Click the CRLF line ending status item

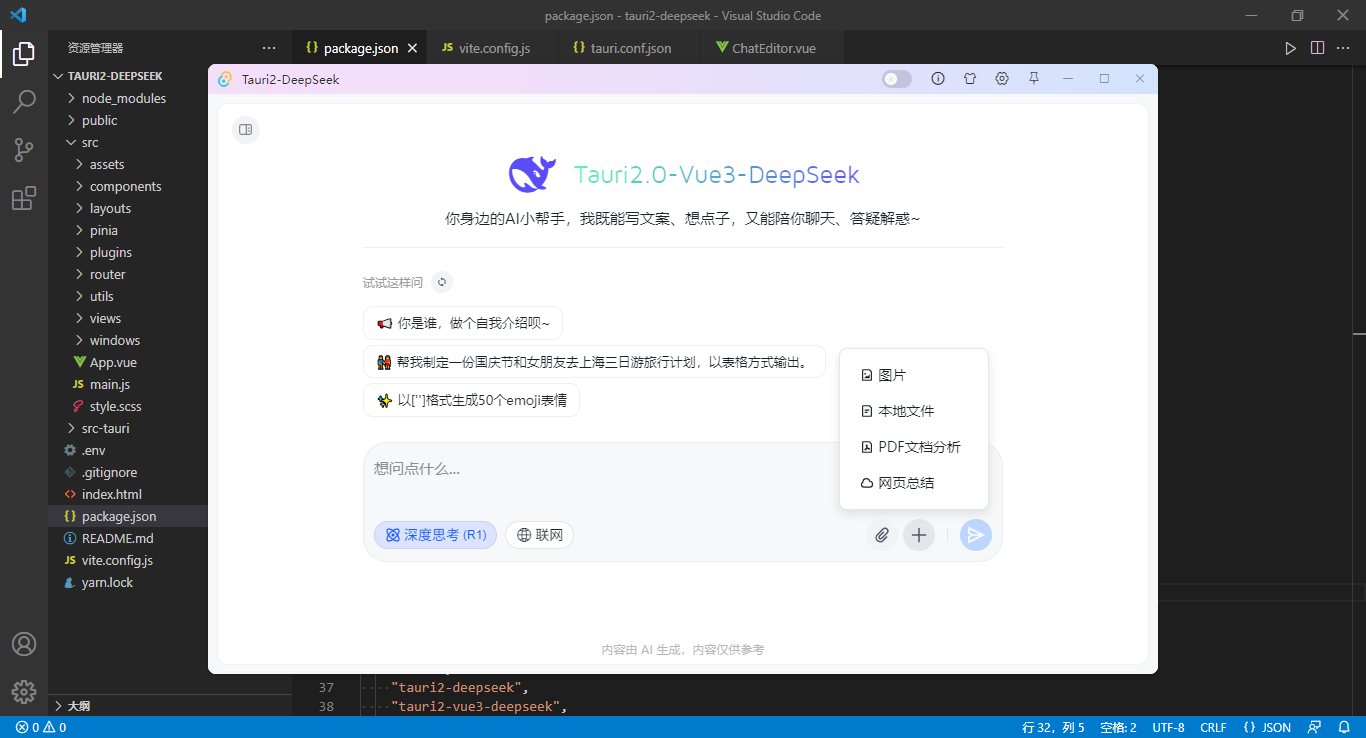(x=1213, y=727)
